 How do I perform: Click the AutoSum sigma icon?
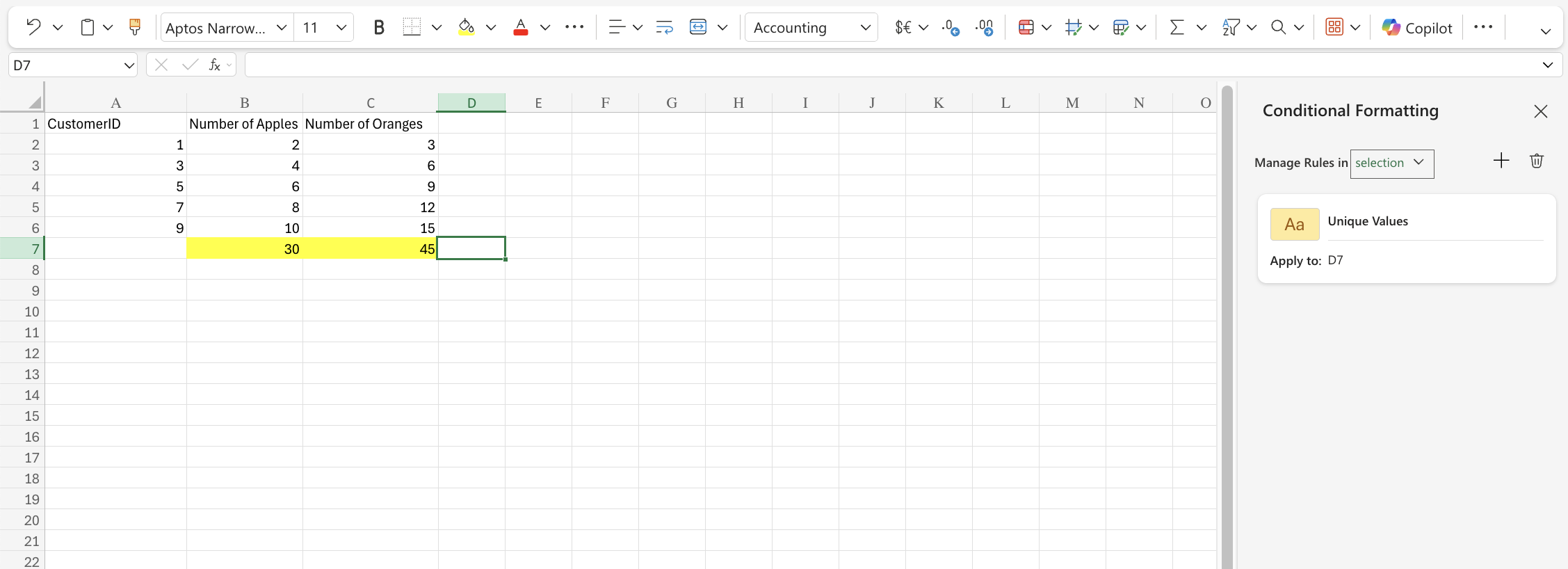(x=1177, y=27)
